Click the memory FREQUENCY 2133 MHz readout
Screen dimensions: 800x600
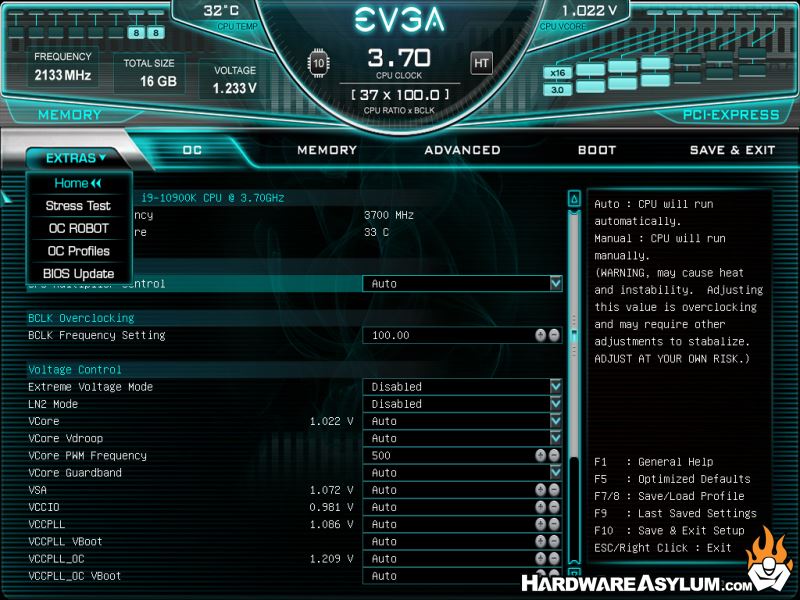(x=63, y=67)
